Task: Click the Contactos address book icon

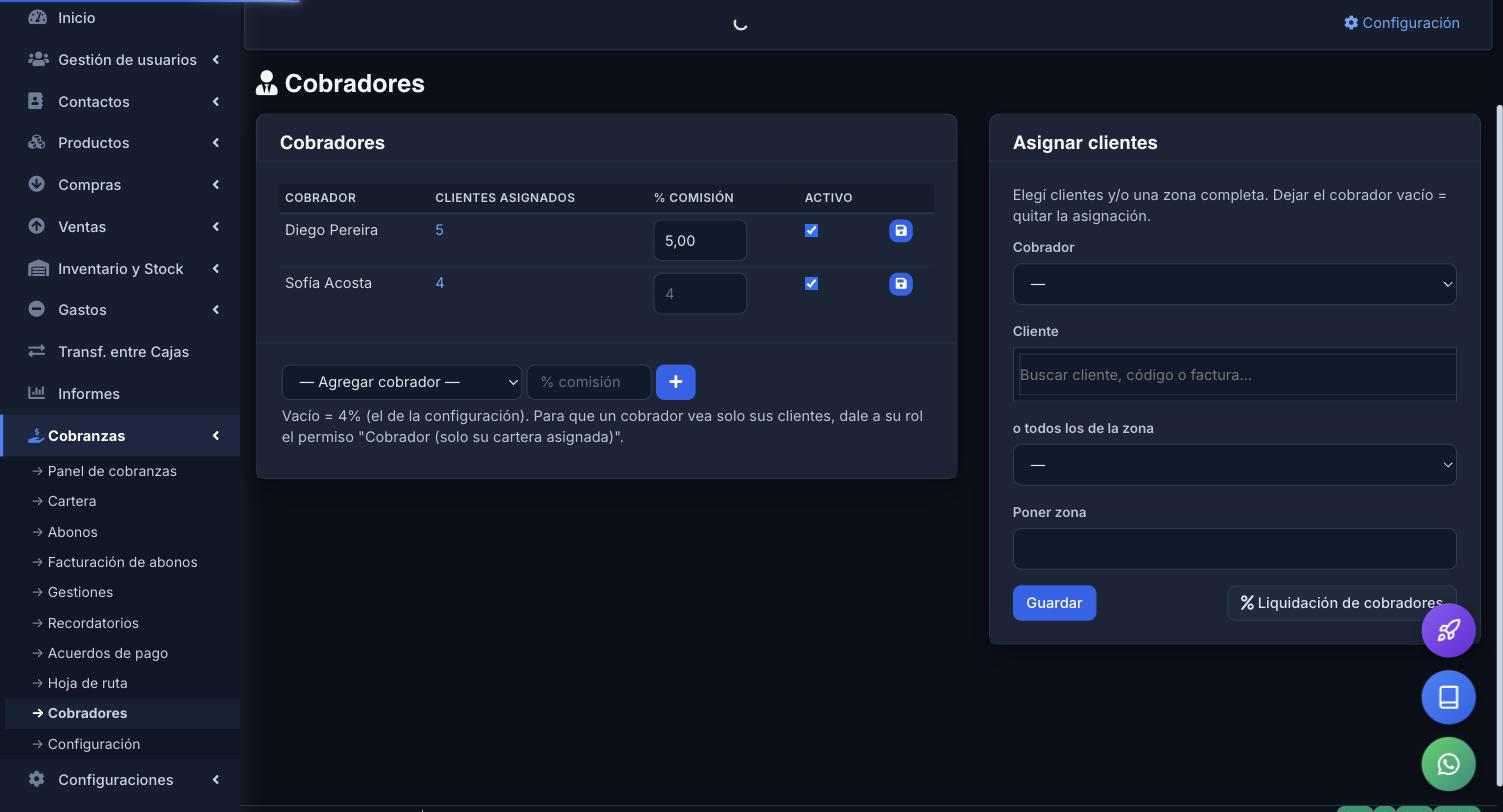Action: click(36, 101)
